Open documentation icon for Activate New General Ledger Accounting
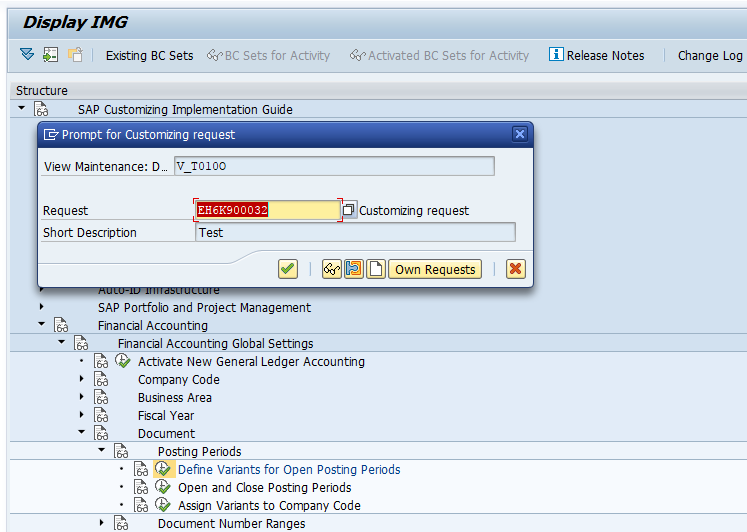Viewport: 747px width, 532px height. 100,361
